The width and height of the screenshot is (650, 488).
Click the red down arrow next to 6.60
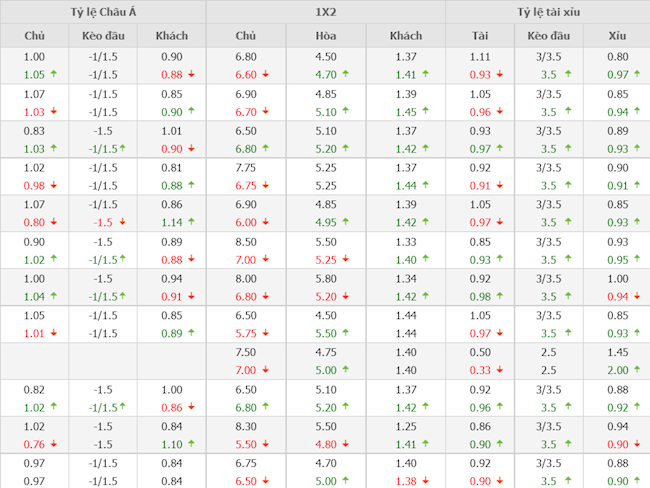coord(265,74)
